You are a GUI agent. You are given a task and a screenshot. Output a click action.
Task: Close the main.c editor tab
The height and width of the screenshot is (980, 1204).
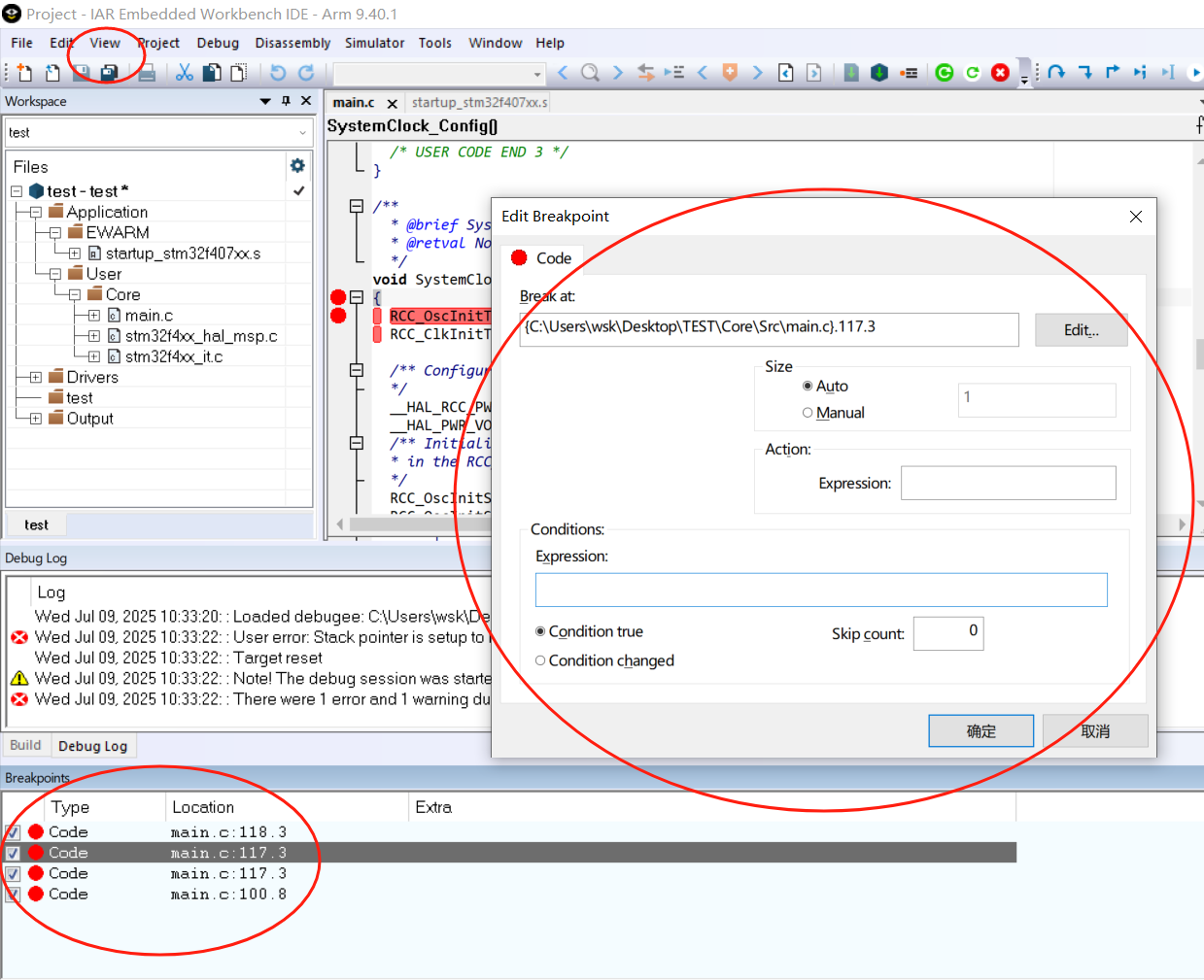(x=392, y=103)
